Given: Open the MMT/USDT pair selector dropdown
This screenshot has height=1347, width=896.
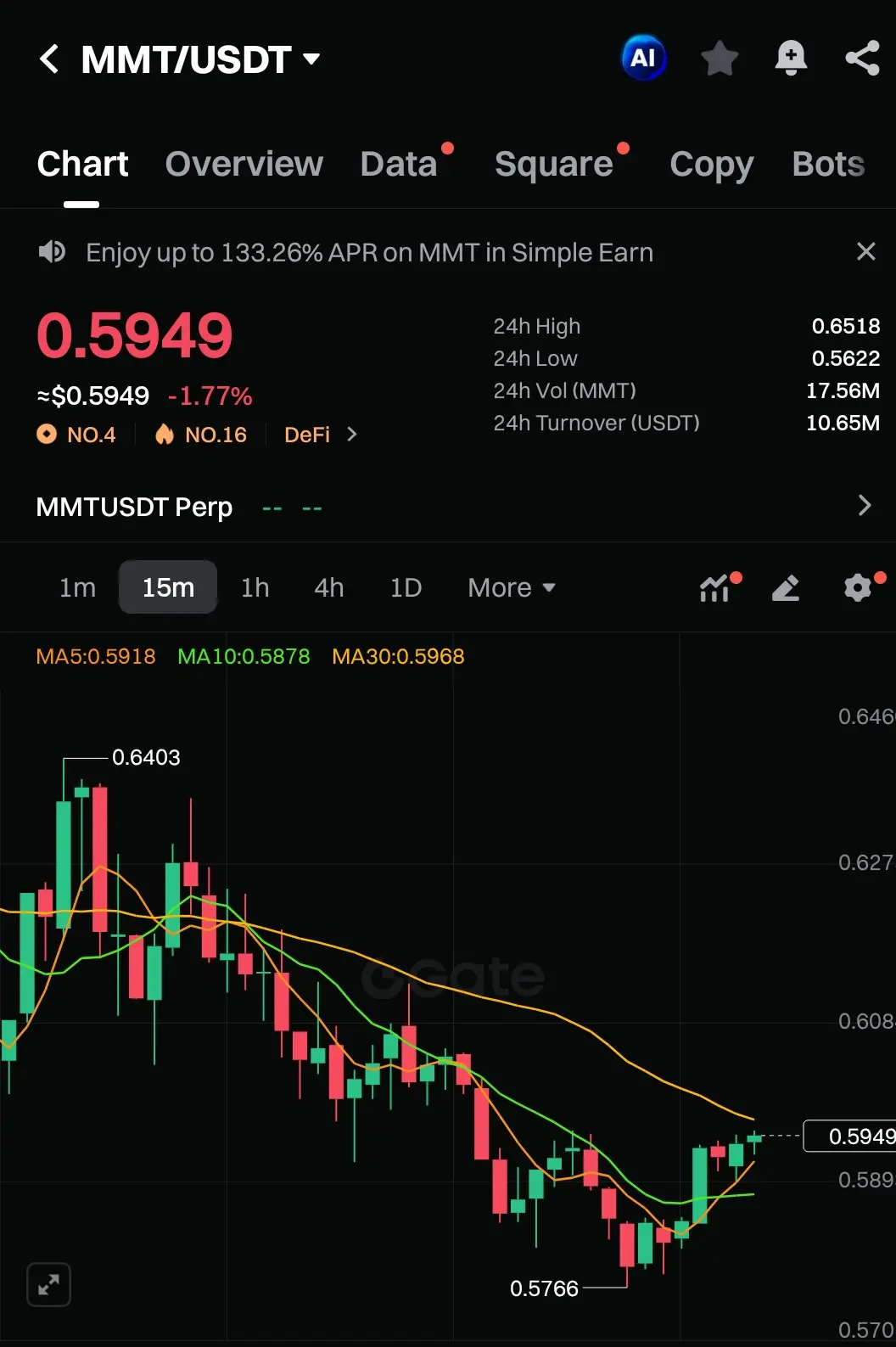Looking at the screenshot, I should (200, 59).
